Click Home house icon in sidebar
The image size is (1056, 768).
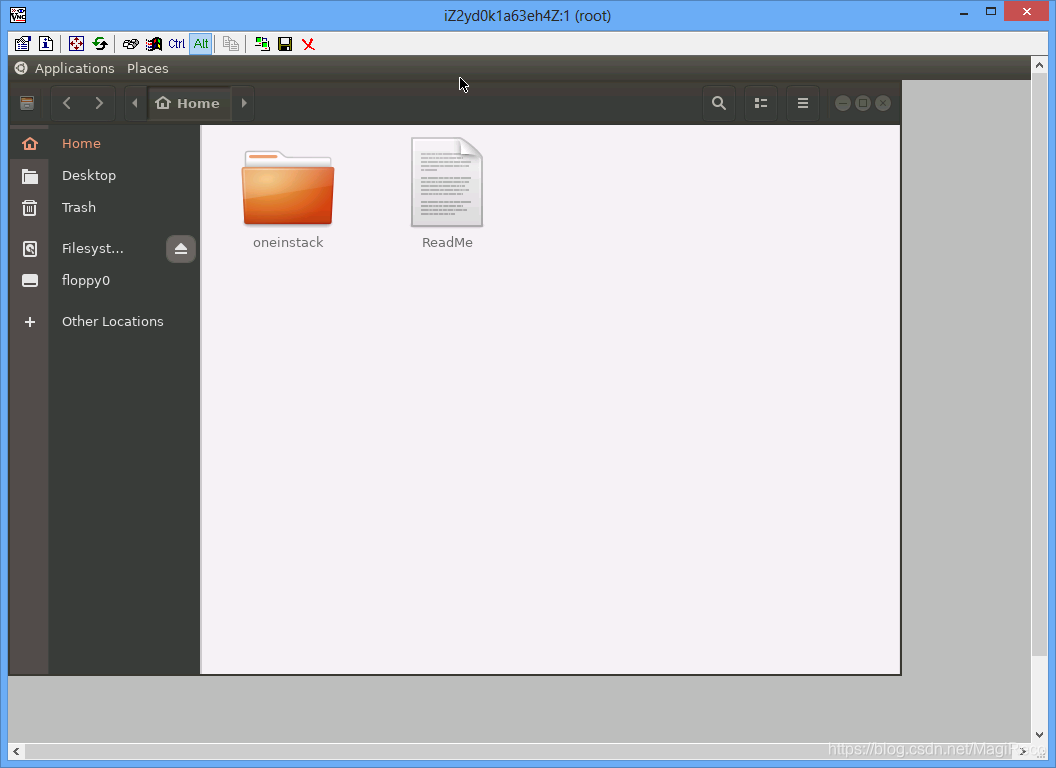coord(30,143)
